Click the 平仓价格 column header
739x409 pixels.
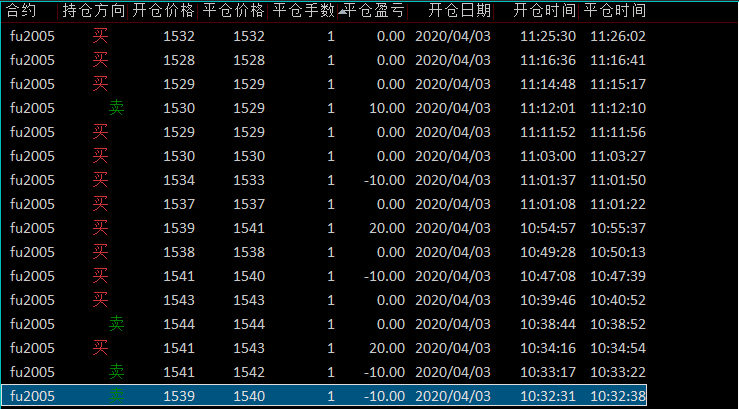233,11
